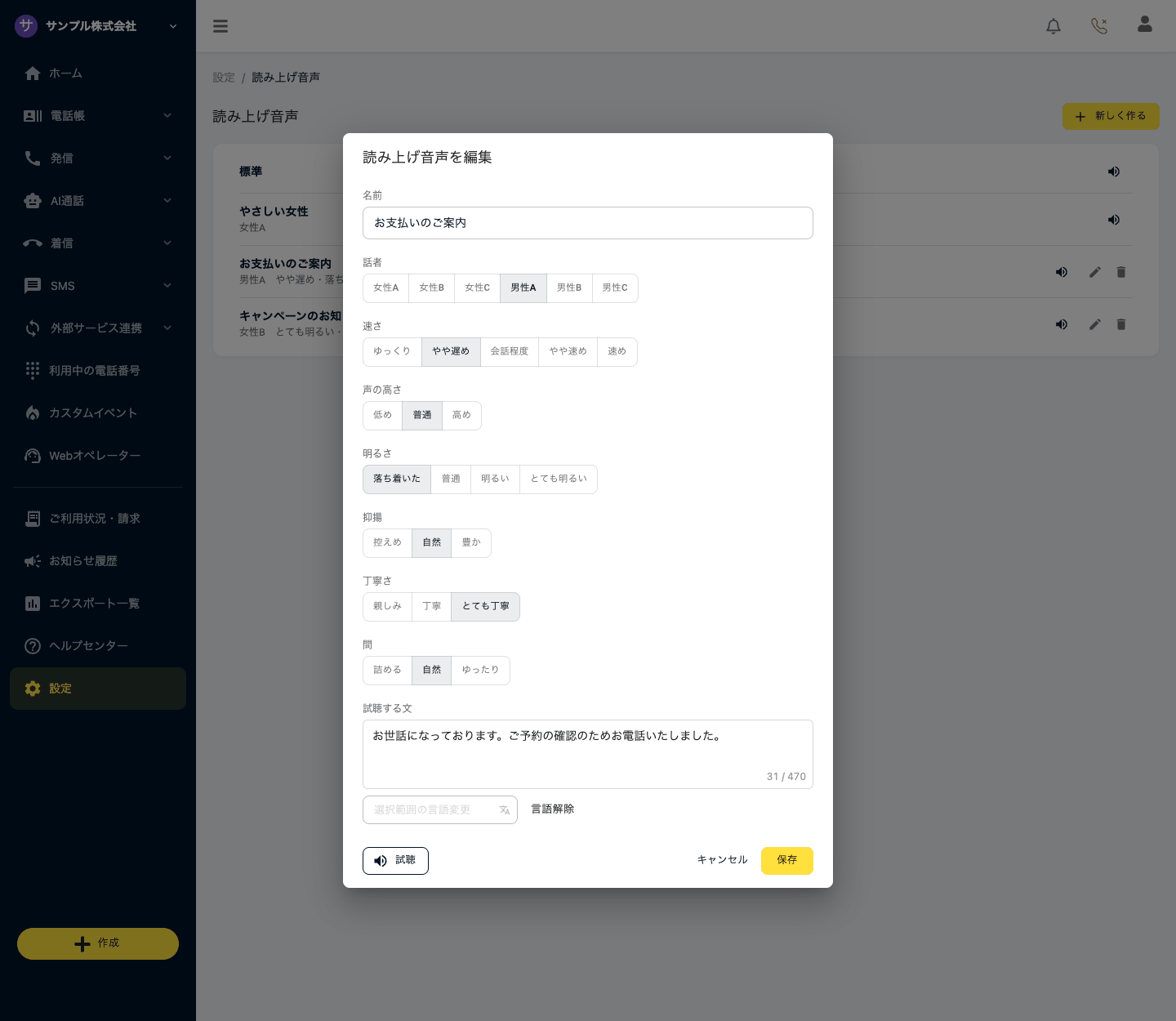Edit キャンペーンのお知らせ row pencil icon
1176x1021 pixels.
click(1095, 324)
